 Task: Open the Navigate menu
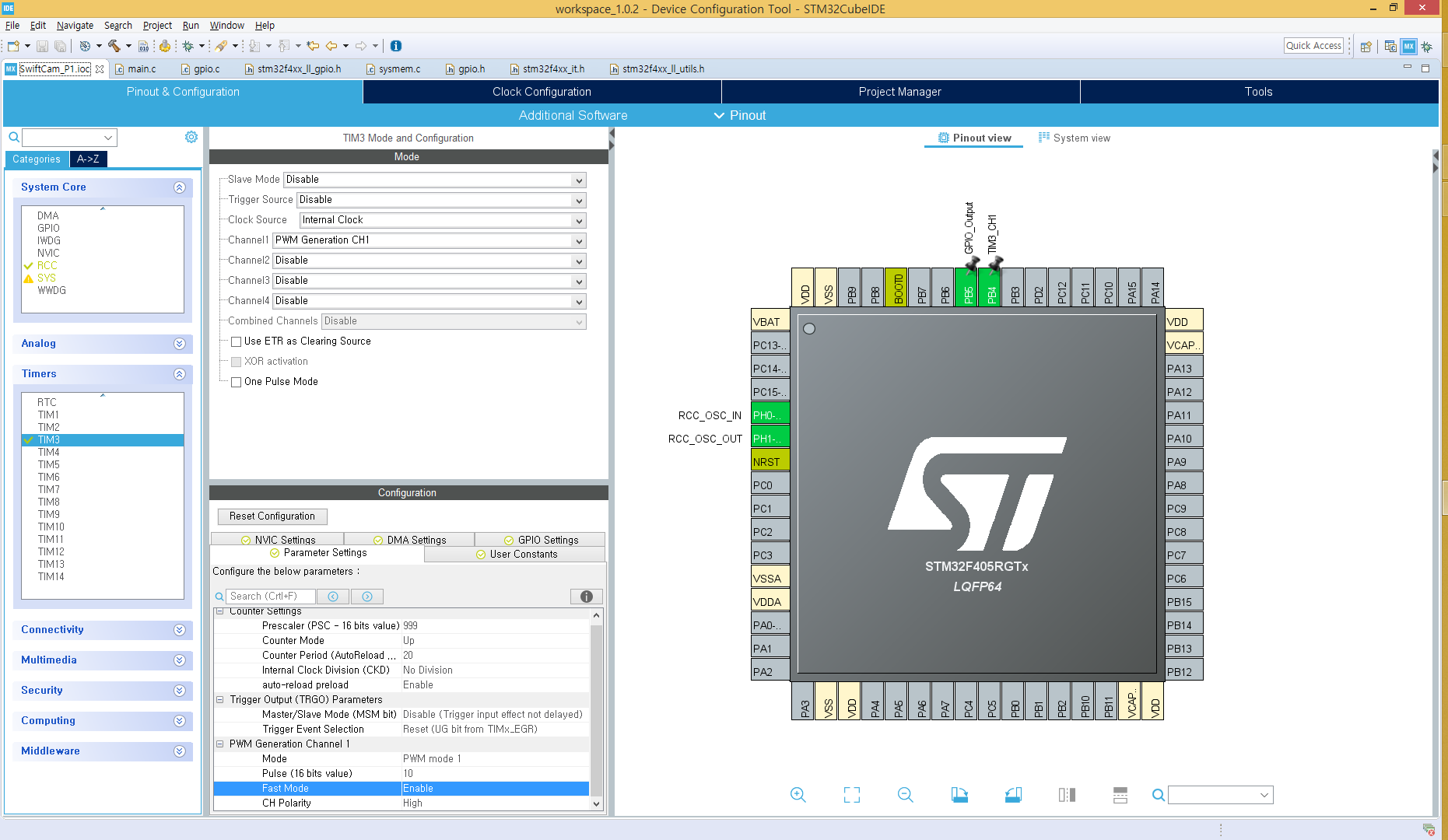point(75,25)
